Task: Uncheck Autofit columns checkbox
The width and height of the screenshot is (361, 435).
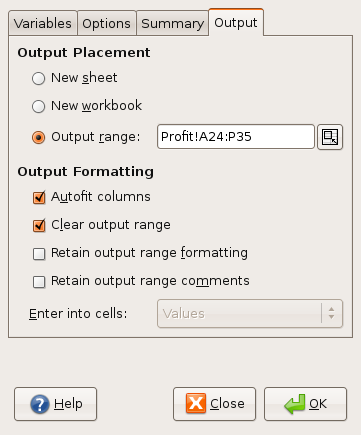Action: pos(39,197)
